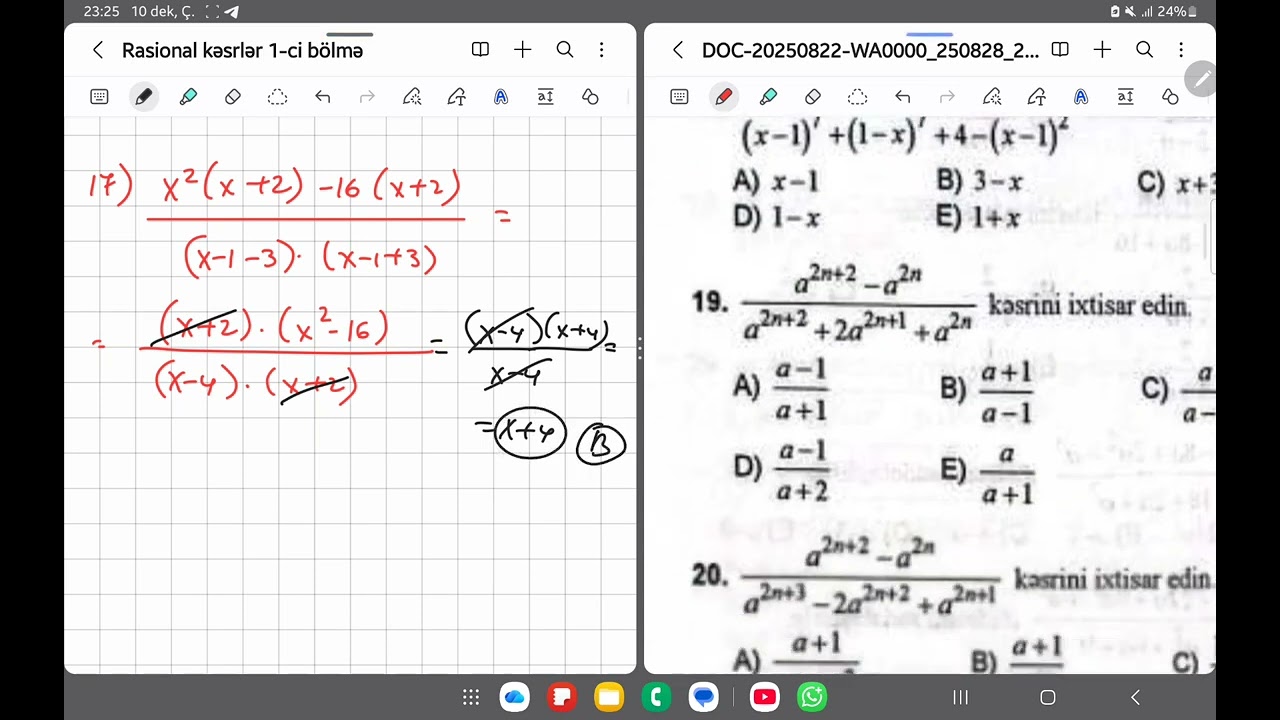
Task: Toggle handwriting-to-text in right note
Action: 1081,97
